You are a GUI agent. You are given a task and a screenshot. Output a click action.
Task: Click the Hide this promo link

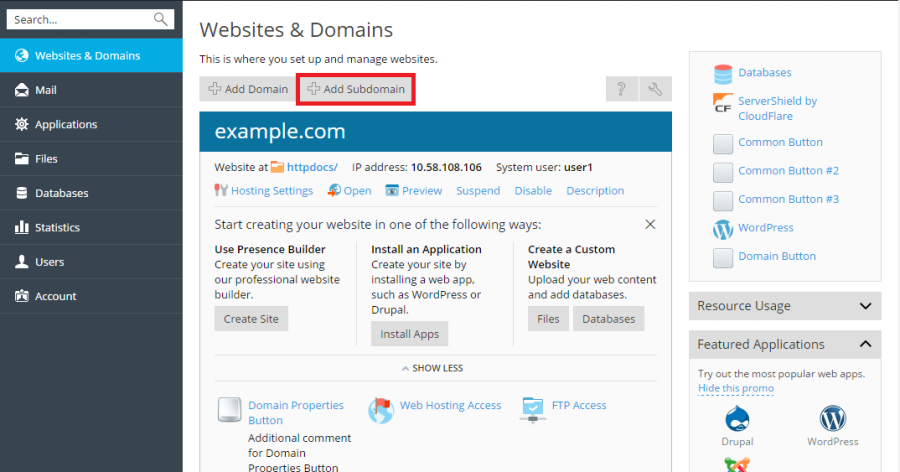coord(735,388)
